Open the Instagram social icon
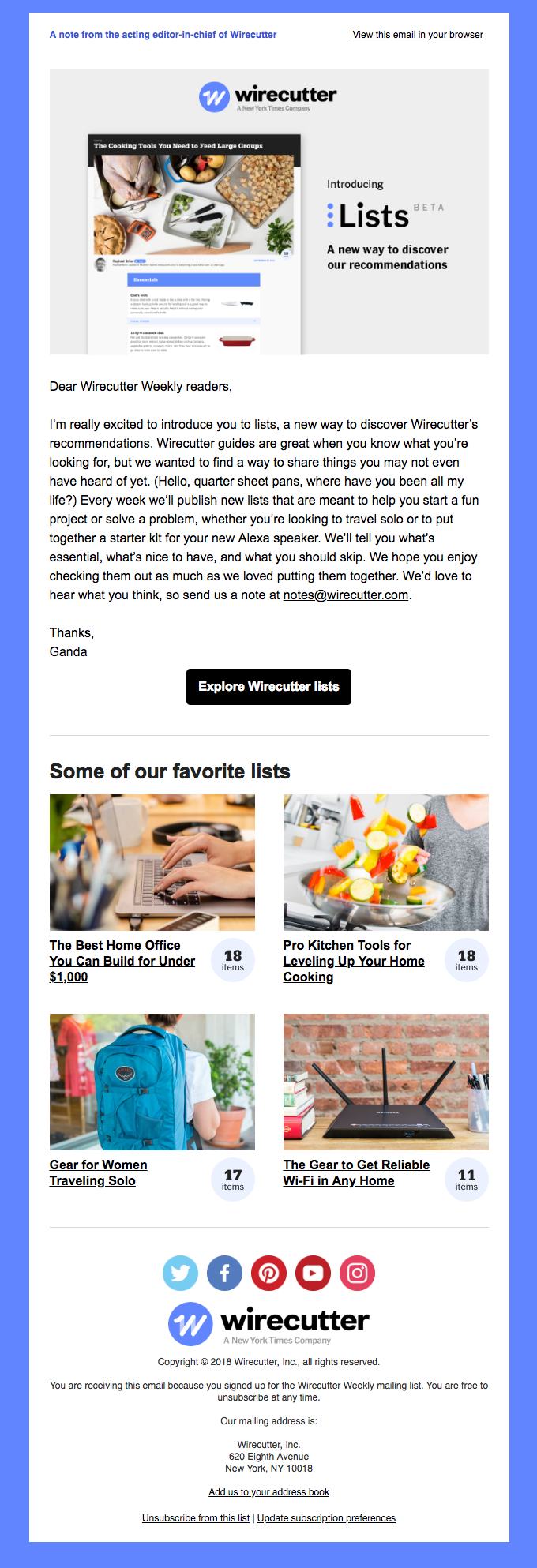This screenshot has height=1568, width=537. (357, 1274)
